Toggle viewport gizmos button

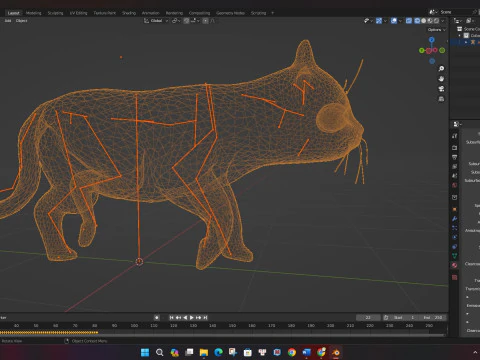[379, 21]
